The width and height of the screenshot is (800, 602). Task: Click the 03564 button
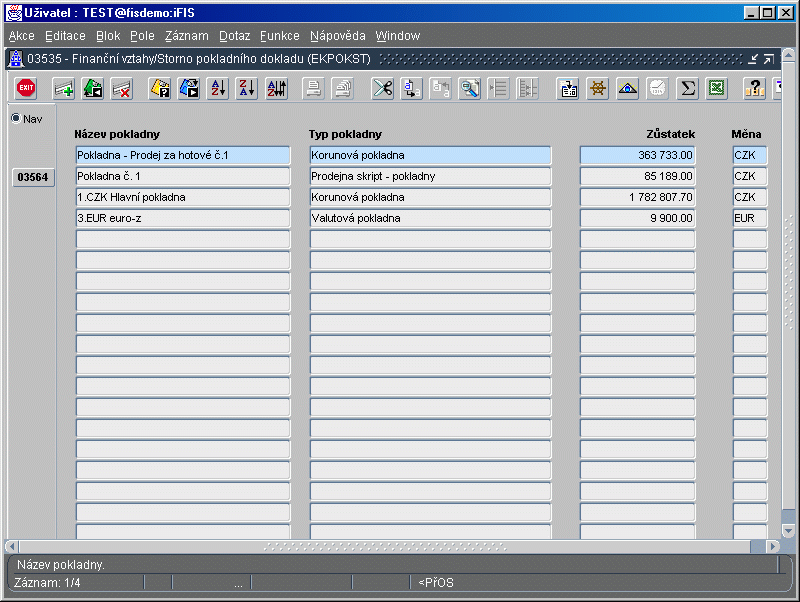pos(32,177)
